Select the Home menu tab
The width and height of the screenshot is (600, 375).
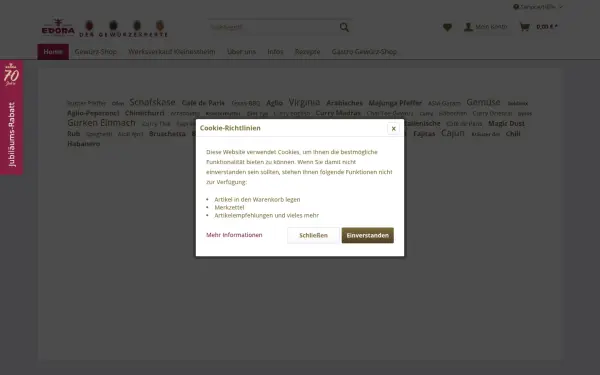click(x=53, y=52)
